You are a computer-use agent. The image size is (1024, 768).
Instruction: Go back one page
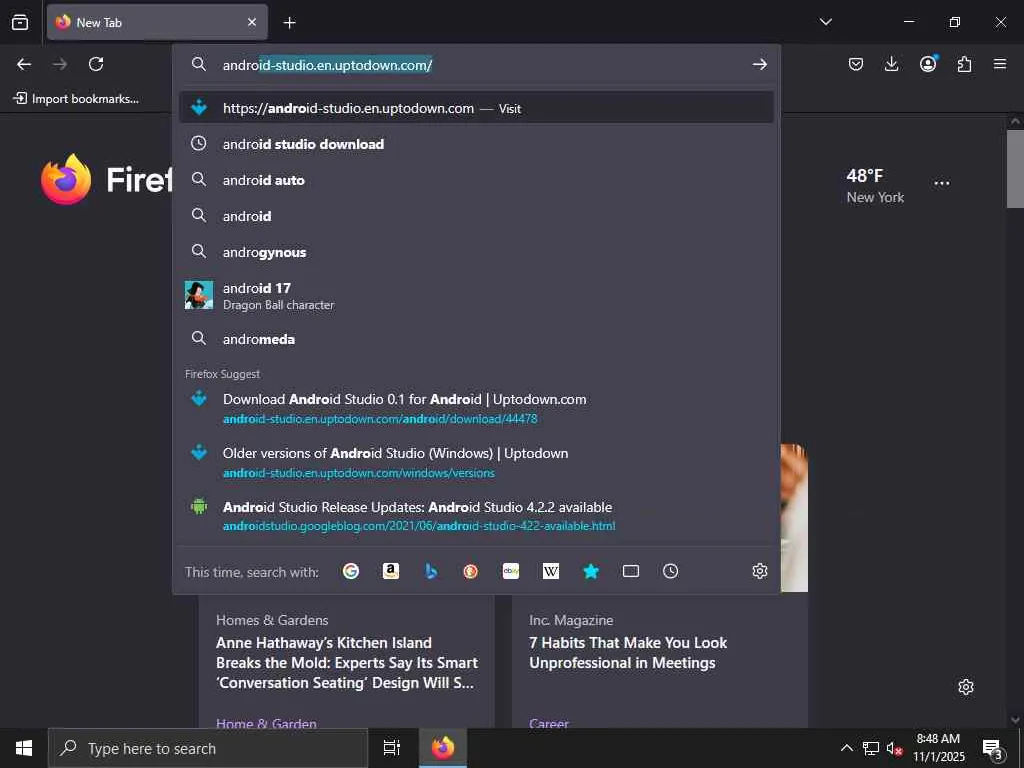24,64
